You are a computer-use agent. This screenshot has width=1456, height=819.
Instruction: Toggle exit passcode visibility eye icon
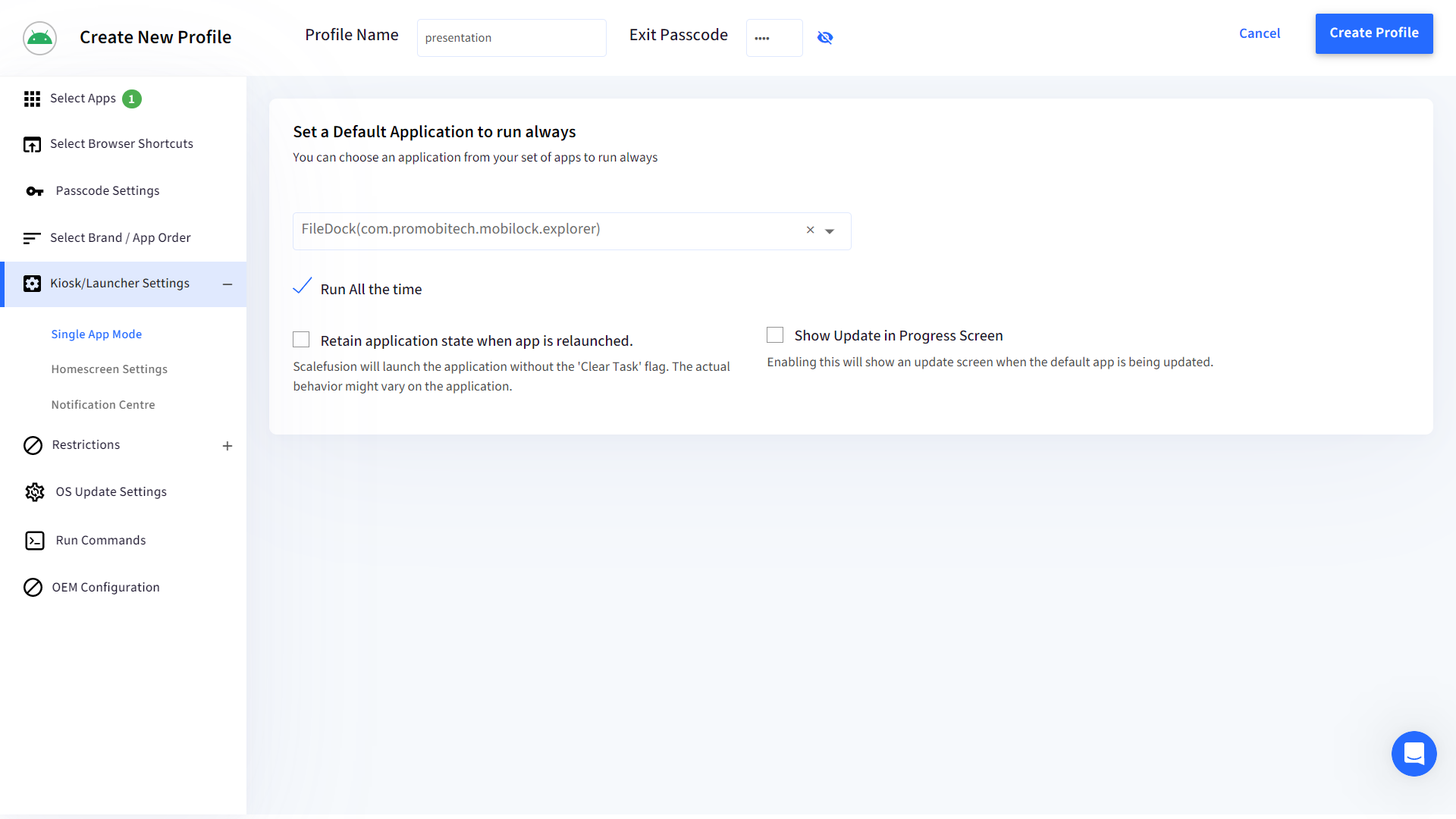coord(825,38)
